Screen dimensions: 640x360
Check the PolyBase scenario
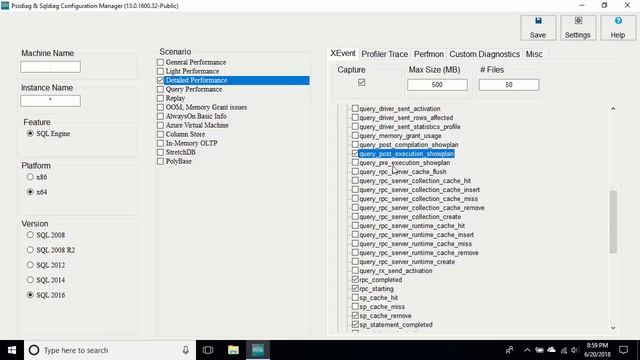[160, 161]
